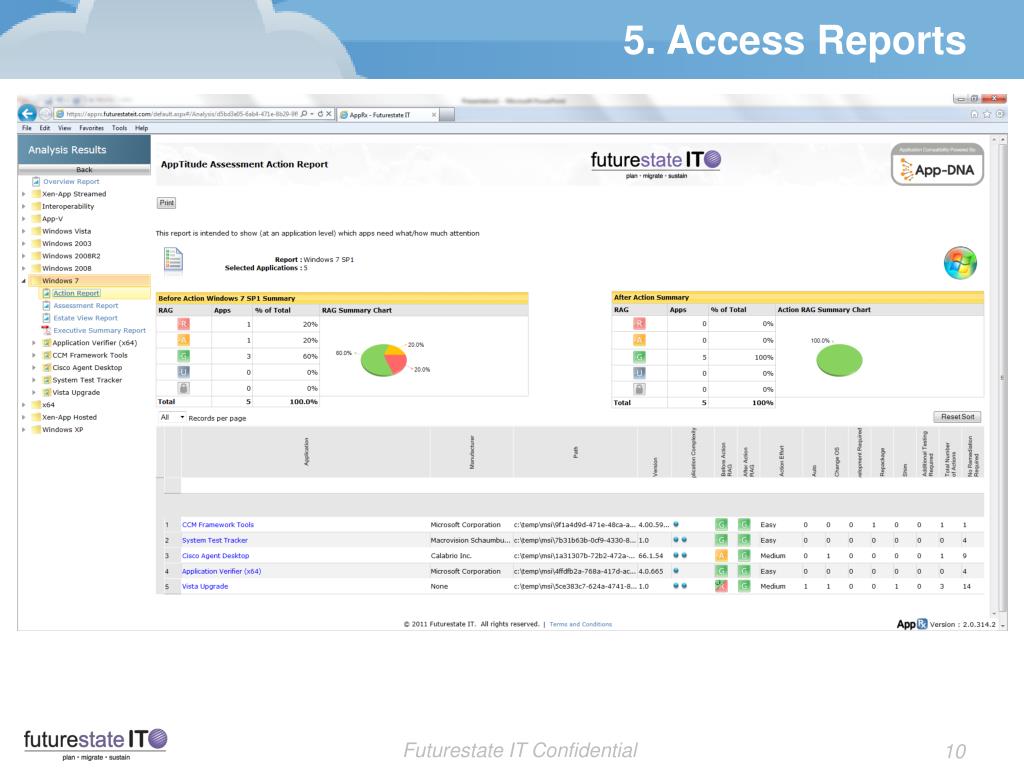1024x768 pixels.
Task: Click CCM Framework Tools' After Action RAG icon
Action: (744, 524)
